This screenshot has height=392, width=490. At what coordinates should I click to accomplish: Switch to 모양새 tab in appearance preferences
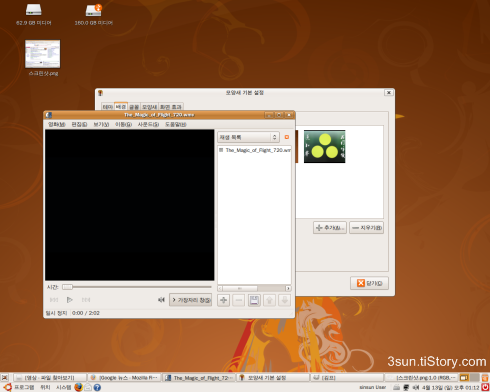[x=149, y=107]
